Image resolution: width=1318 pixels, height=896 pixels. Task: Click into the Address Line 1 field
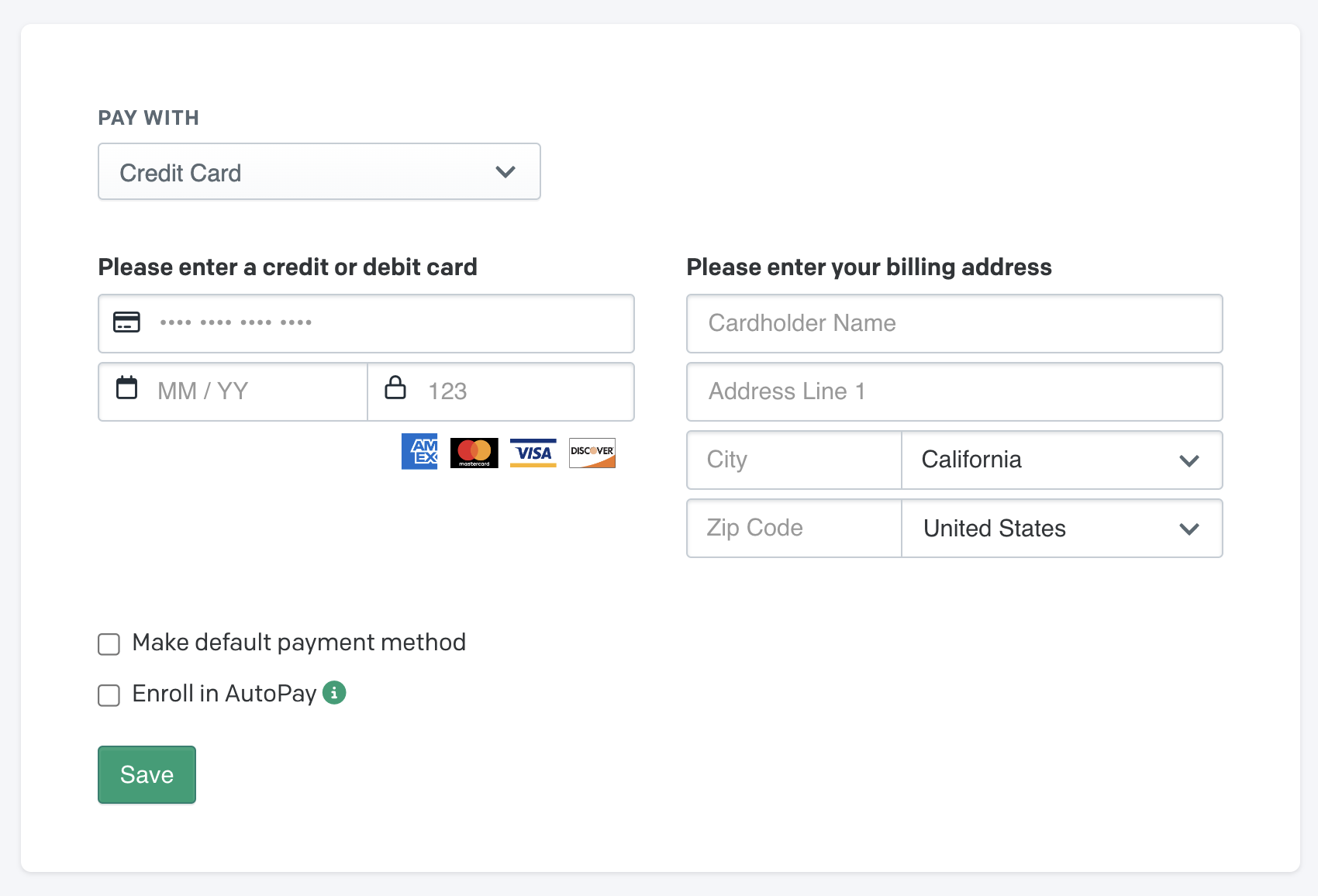(954, 391)
